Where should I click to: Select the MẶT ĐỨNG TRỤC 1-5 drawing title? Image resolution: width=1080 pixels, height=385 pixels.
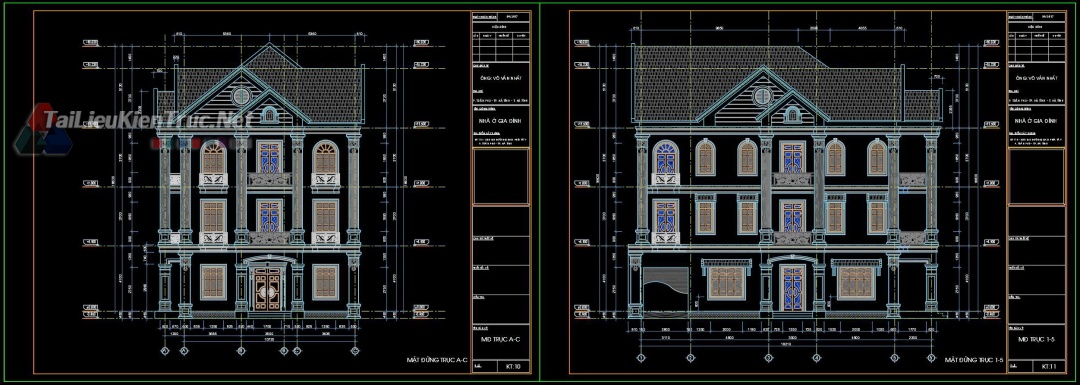pos(973,360)
